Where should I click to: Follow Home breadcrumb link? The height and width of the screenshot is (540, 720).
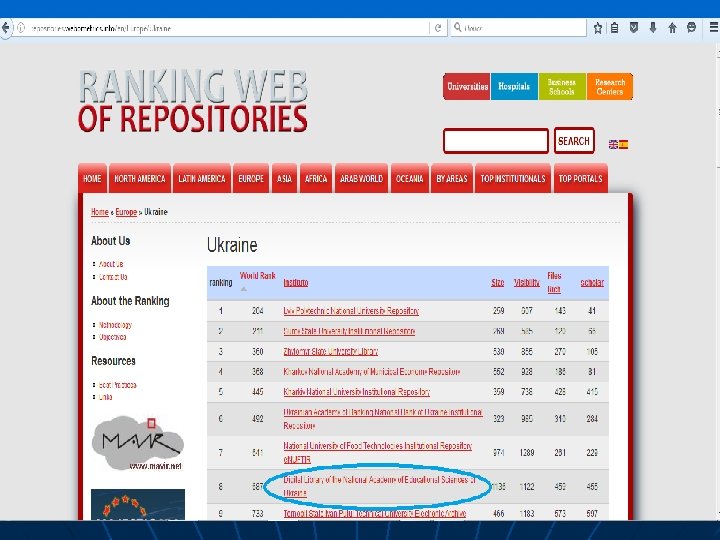pos(100,212)
